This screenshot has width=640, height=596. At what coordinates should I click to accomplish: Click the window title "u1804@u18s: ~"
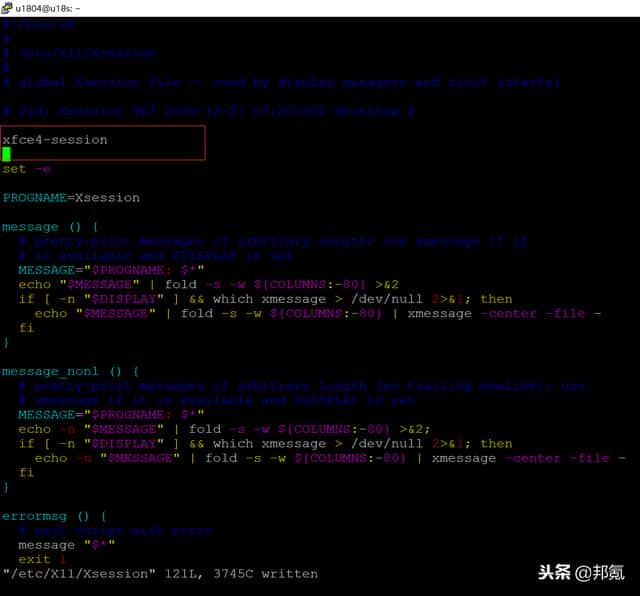click(48, 8)
